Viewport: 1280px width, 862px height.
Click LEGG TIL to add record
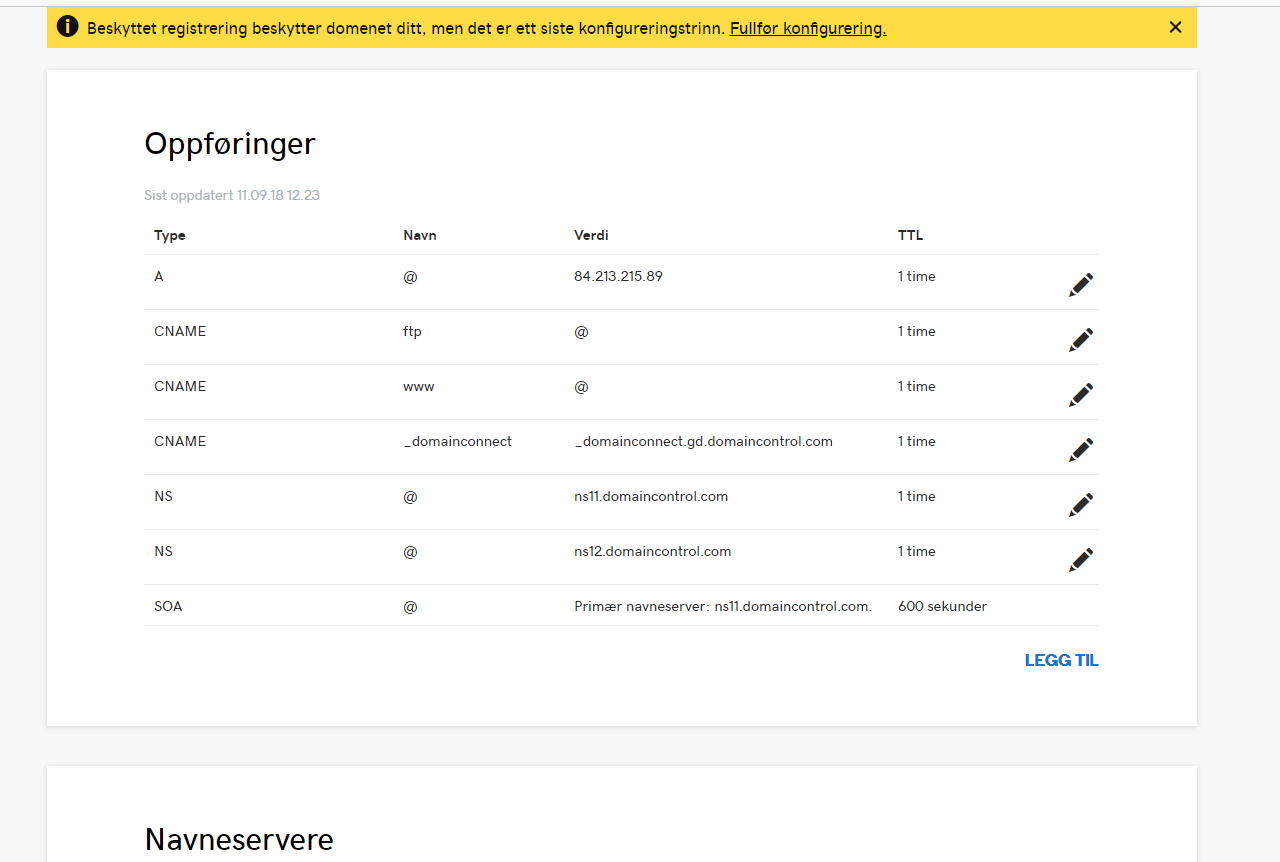pyautogui.click(x=1061, y=660)
